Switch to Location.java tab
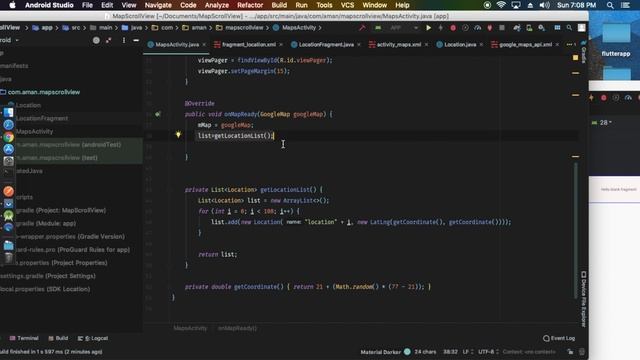 point(460,44)
